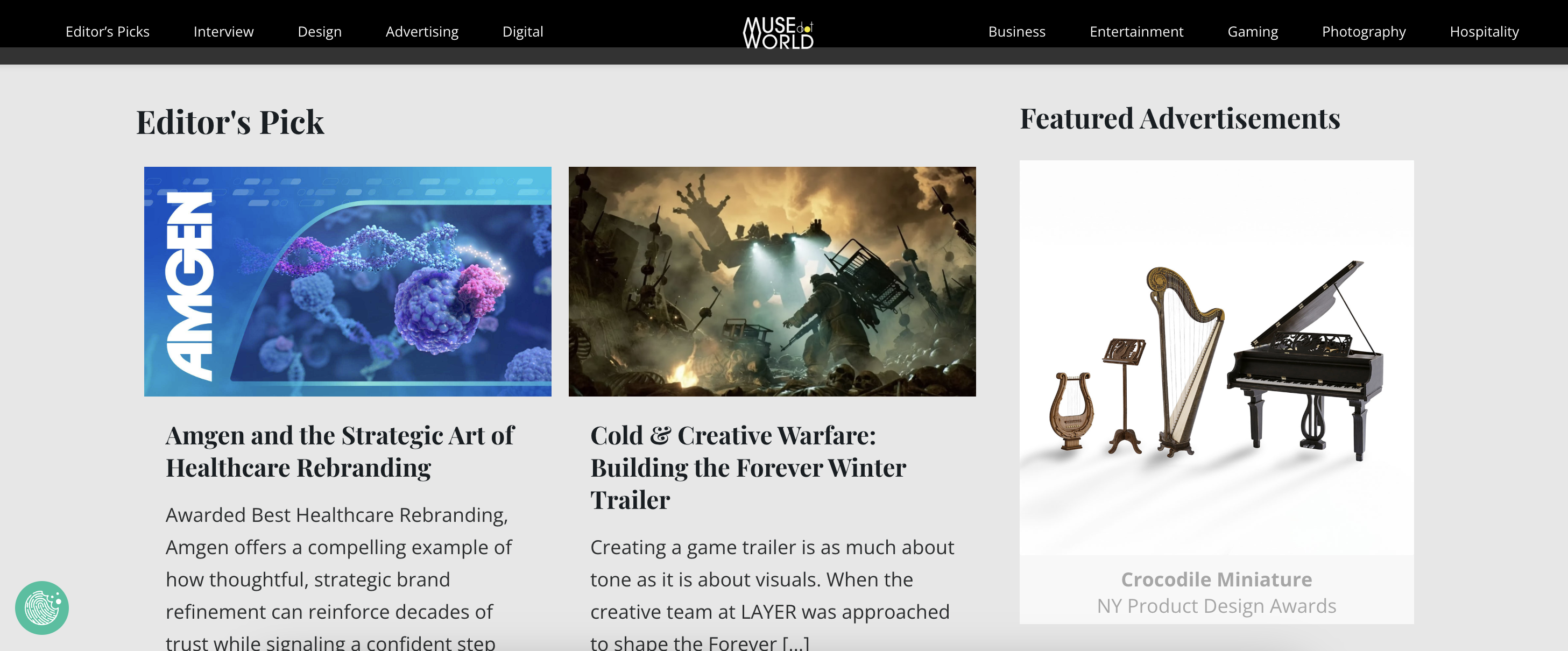Click the Amgen article excerpt text
Image resolution: width=1568 pixels, height=651 pixels.
[339, 578]
